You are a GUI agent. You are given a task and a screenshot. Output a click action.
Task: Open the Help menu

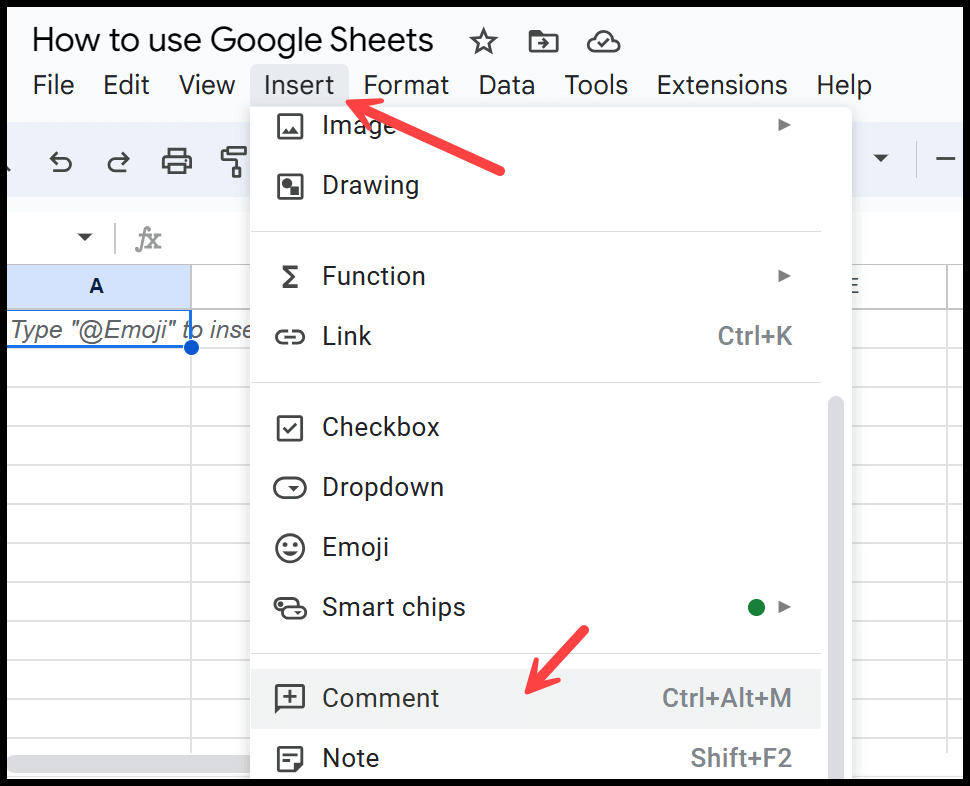844,85
